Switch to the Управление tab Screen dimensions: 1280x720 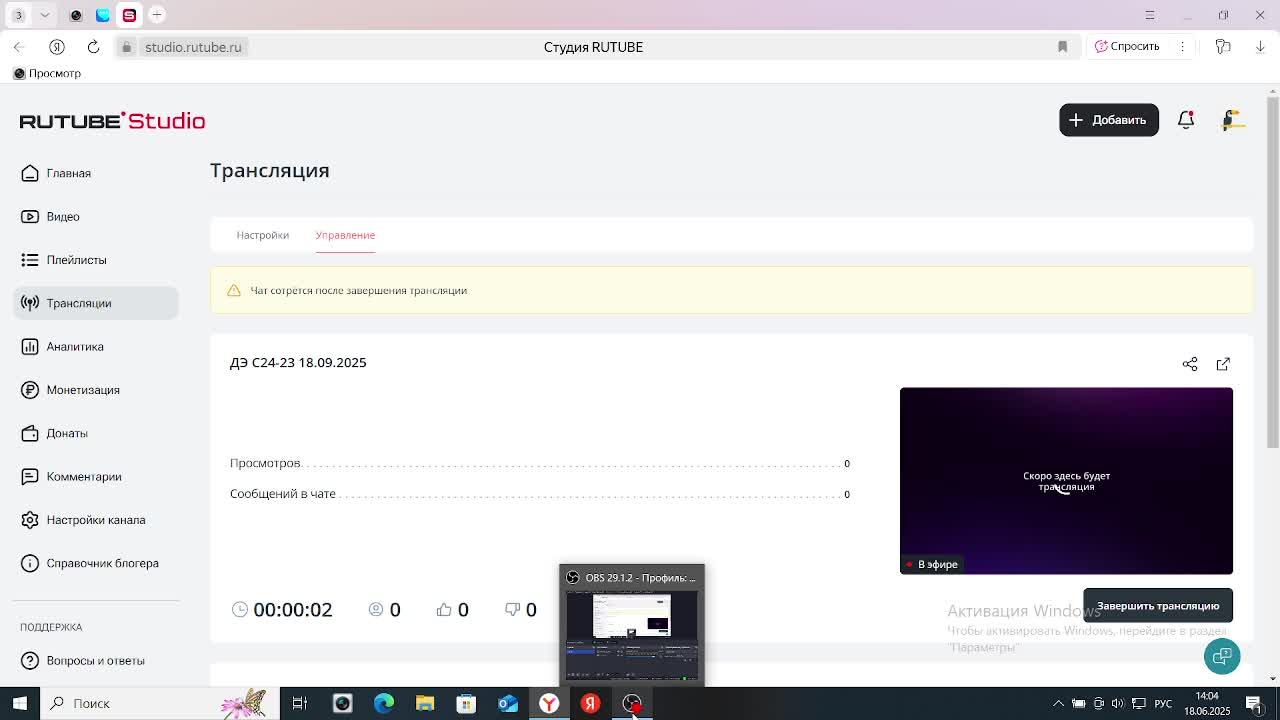[345, 235]
